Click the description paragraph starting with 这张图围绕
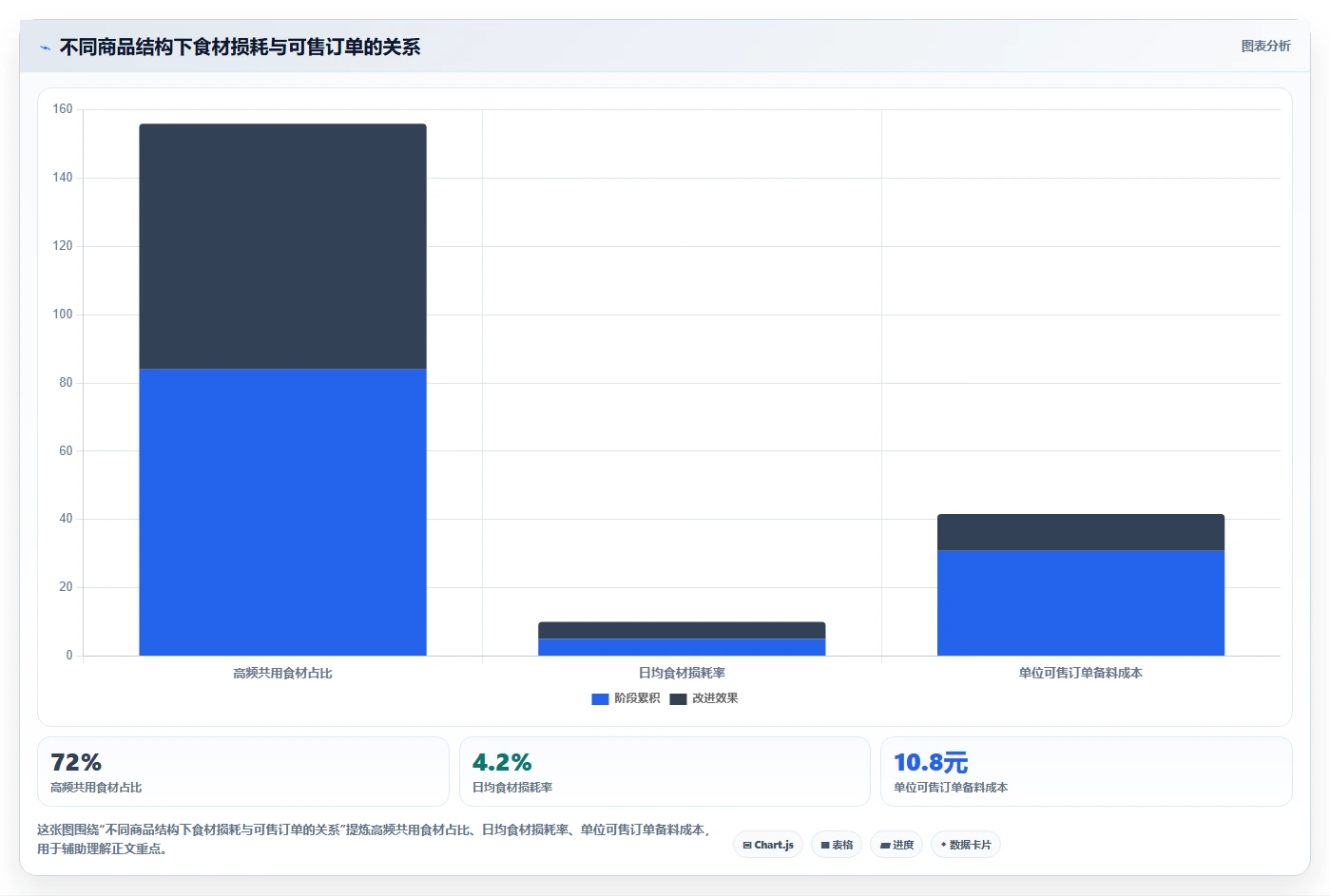Viewport: 1330px width, 896px height. (375, 839)
